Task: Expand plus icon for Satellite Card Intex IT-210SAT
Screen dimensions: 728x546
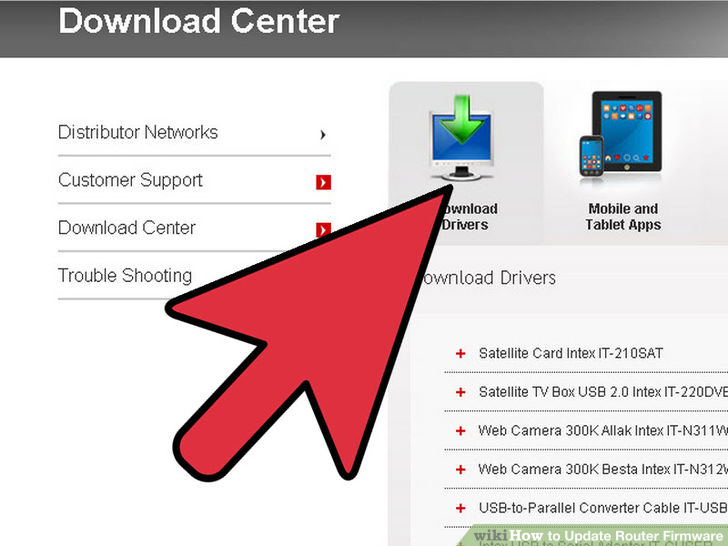Action: point(460,354)
